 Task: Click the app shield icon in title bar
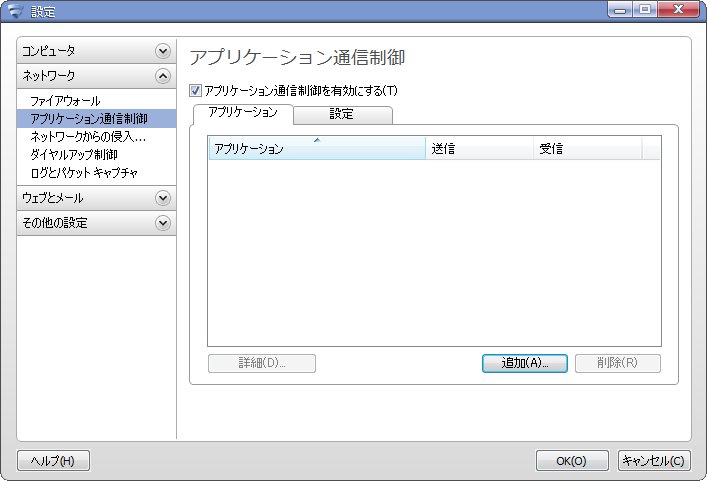[x=15, y=11]
